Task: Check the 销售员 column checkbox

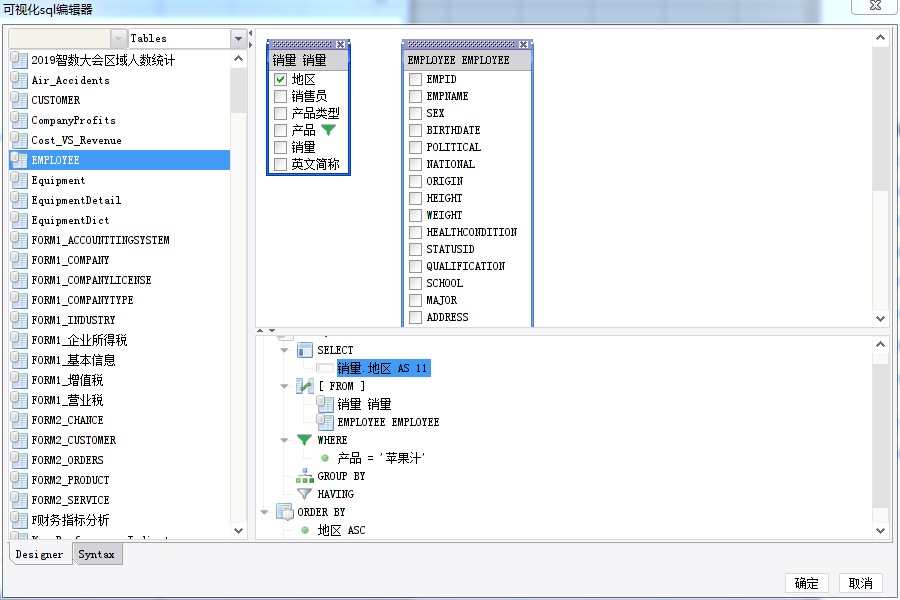Action: click(x=280, y=96)
